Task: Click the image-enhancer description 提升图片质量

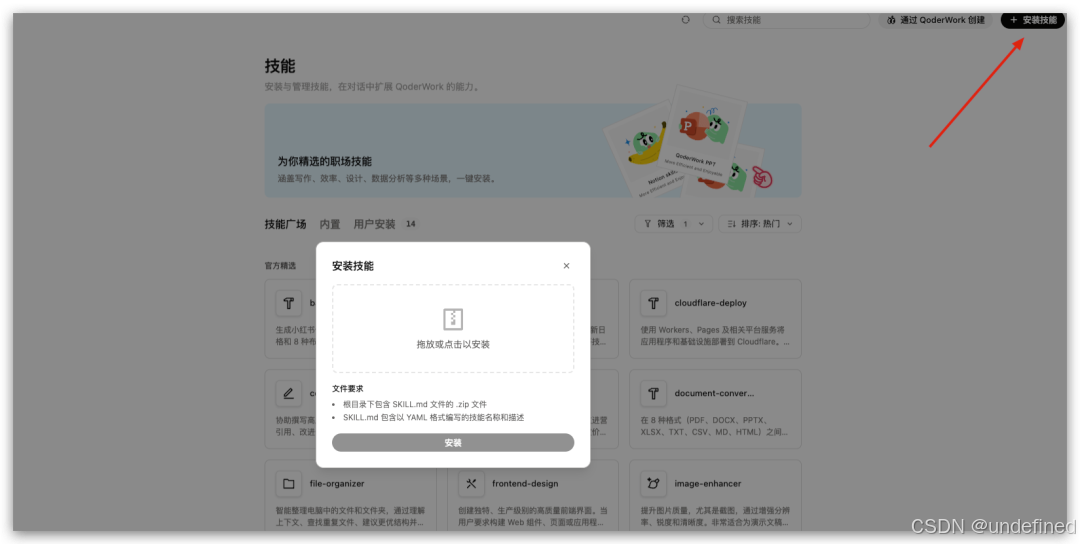Action: click(716, 517)
